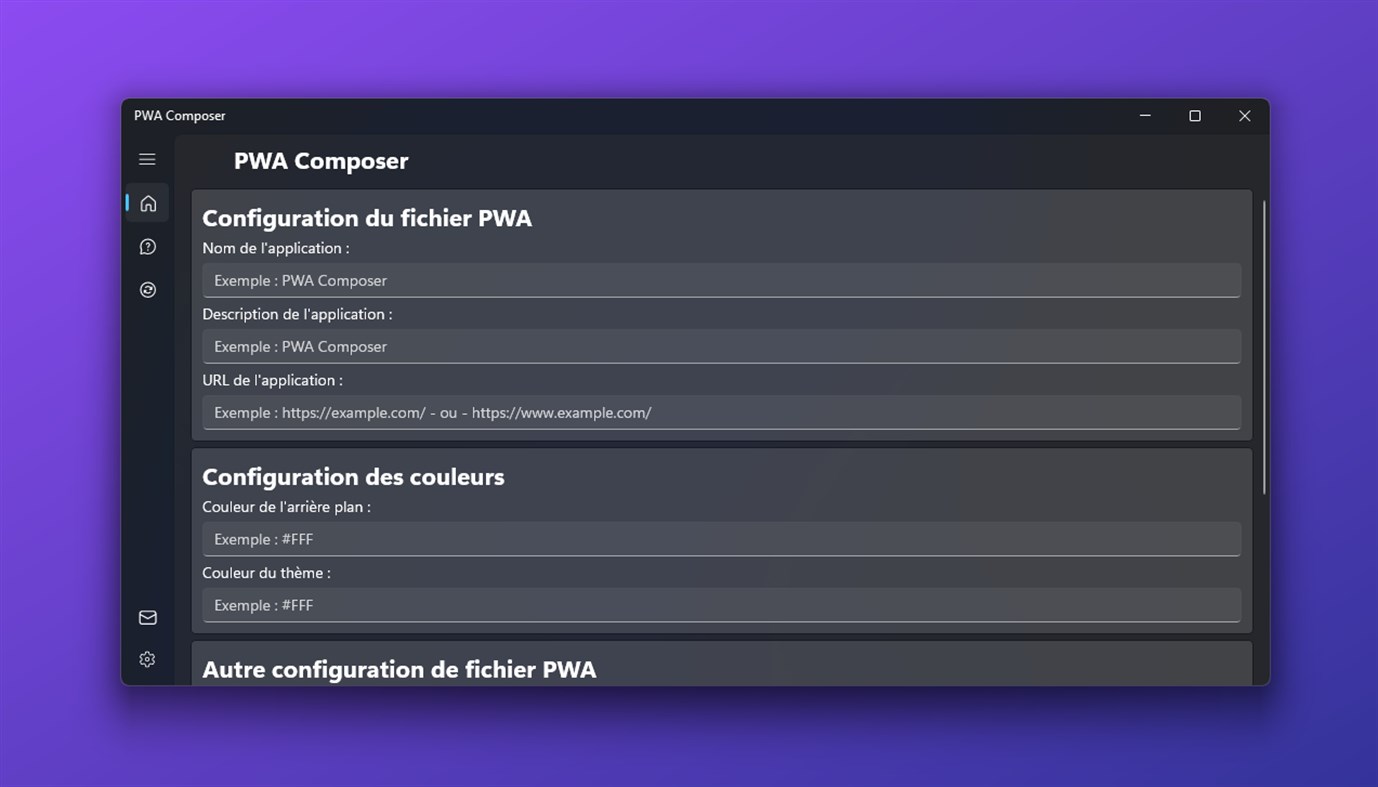Image resolution: width=1378 pixels, height=787 pixels.
Task: Close the PWA Composer window
Action: [1245, 116]
